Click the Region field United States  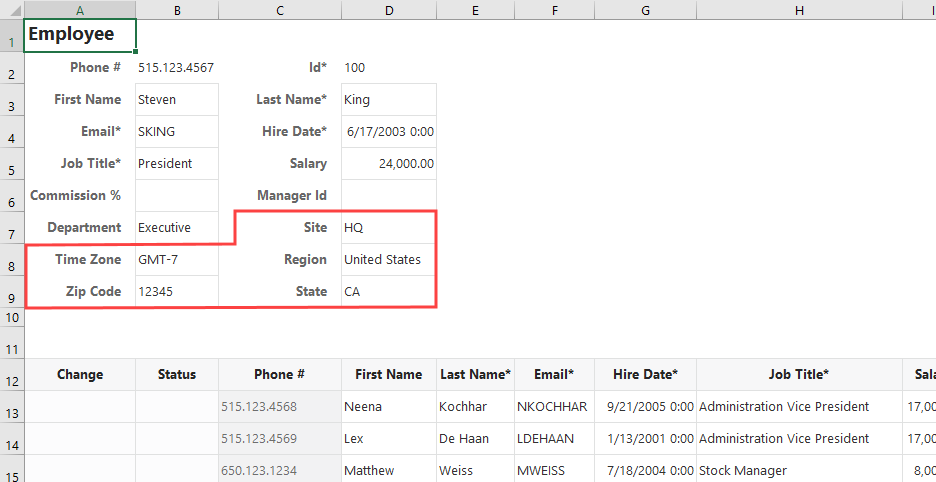pos(388,260)
